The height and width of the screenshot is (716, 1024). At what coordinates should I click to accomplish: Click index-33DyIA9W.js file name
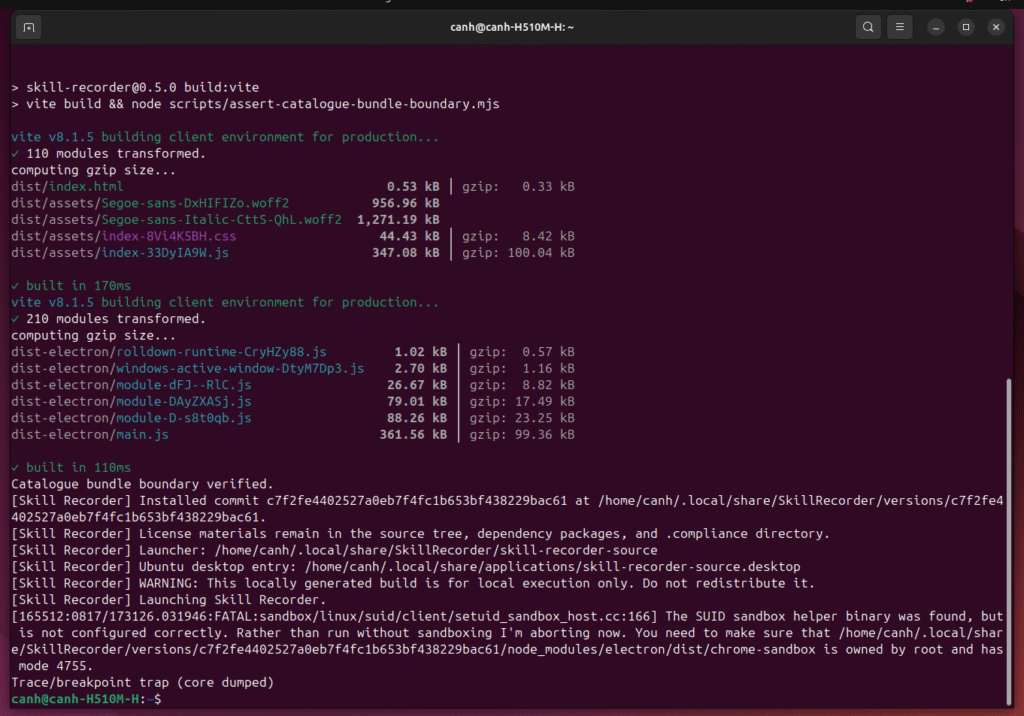[x=165, y=253]
